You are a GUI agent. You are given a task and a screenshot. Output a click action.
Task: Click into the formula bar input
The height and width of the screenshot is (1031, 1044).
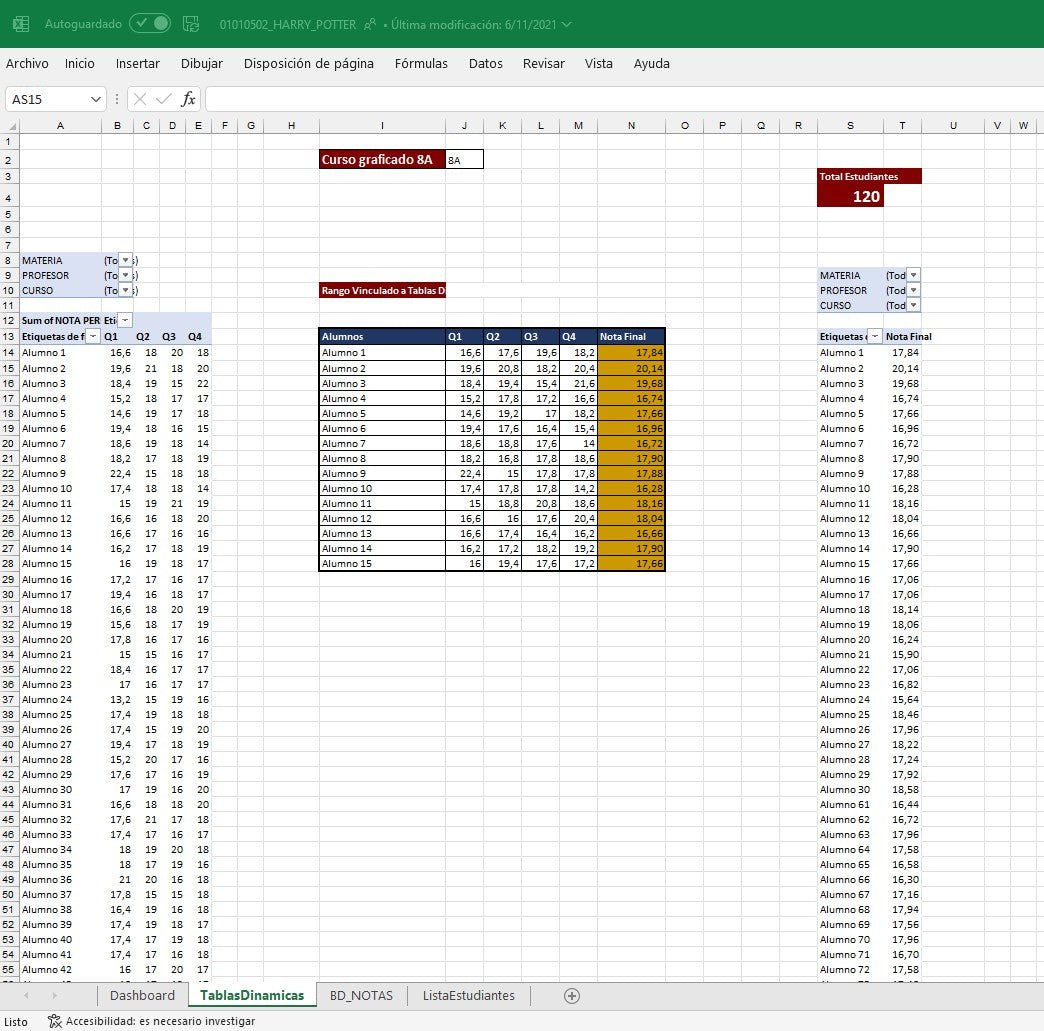click(x=625, y=99)
